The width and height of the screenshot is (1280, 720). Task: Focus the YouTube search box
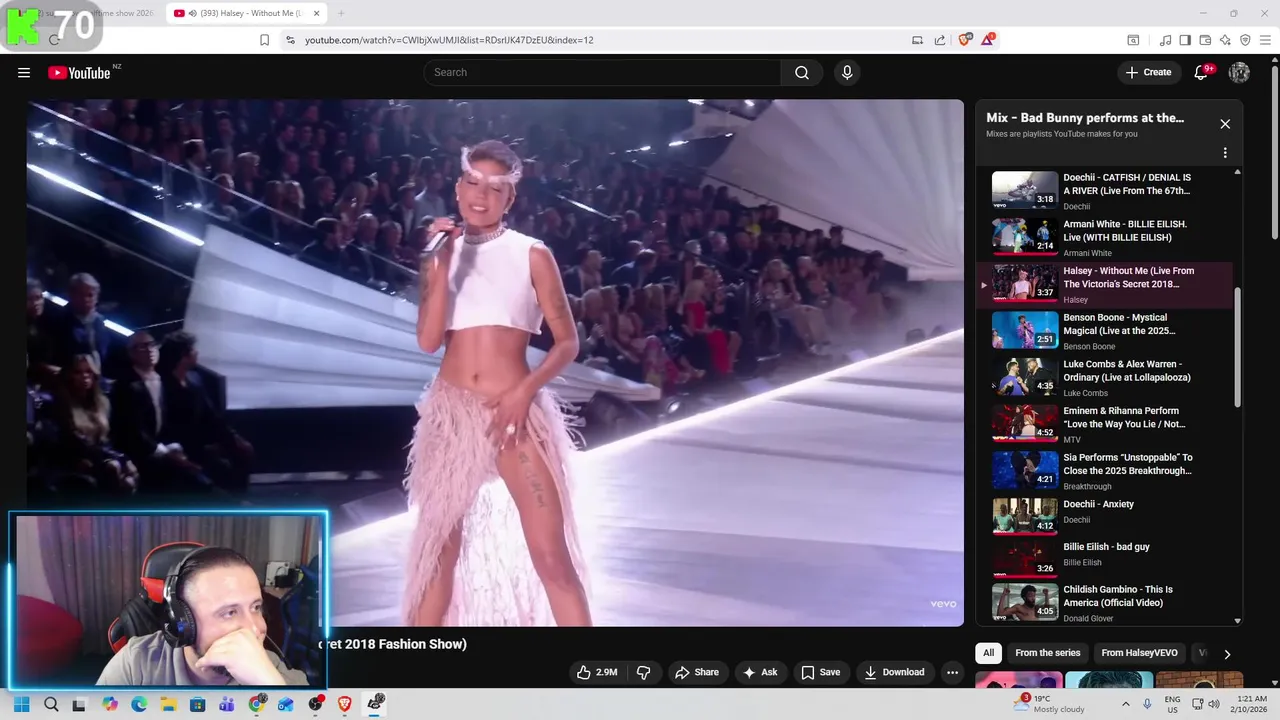tap(602, 72)
